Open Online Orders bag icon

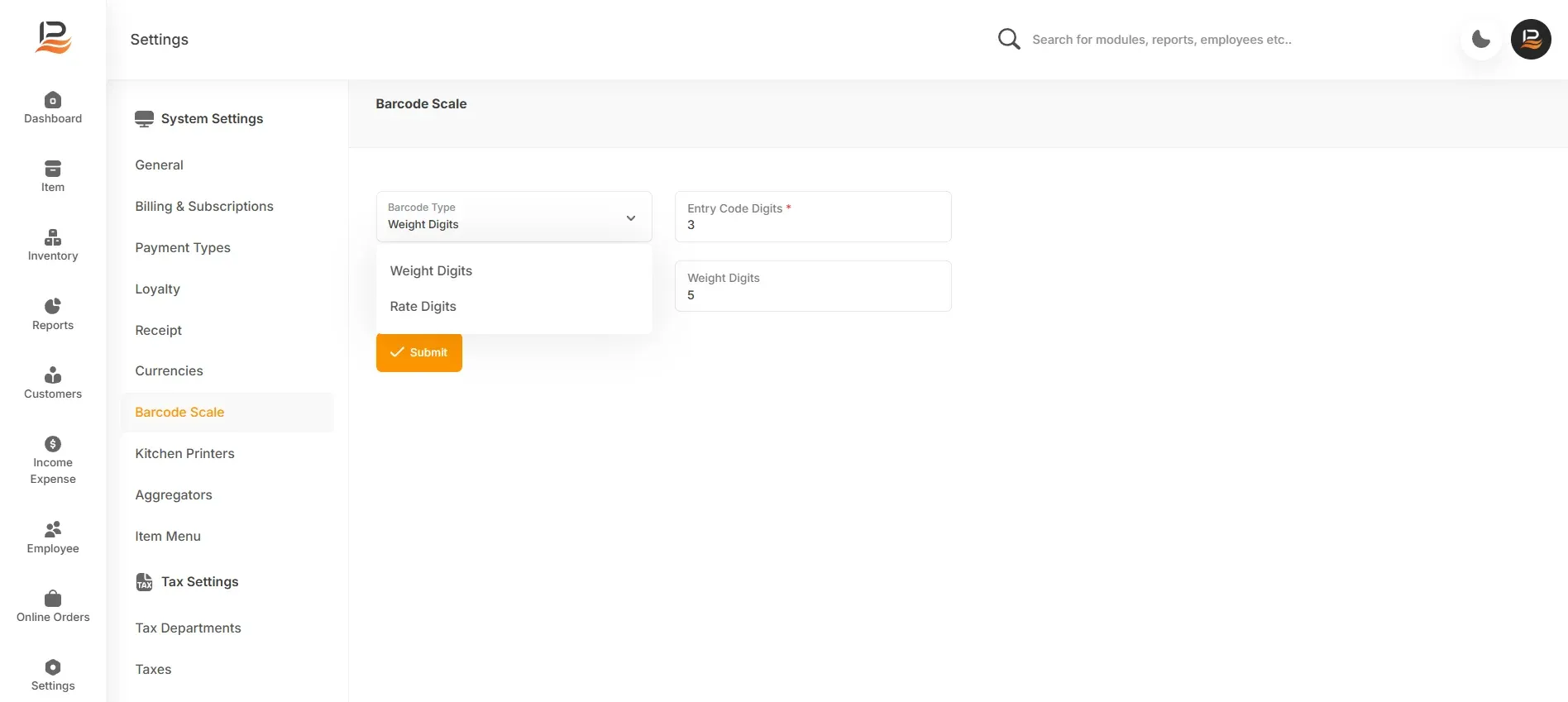click(53, 598)
